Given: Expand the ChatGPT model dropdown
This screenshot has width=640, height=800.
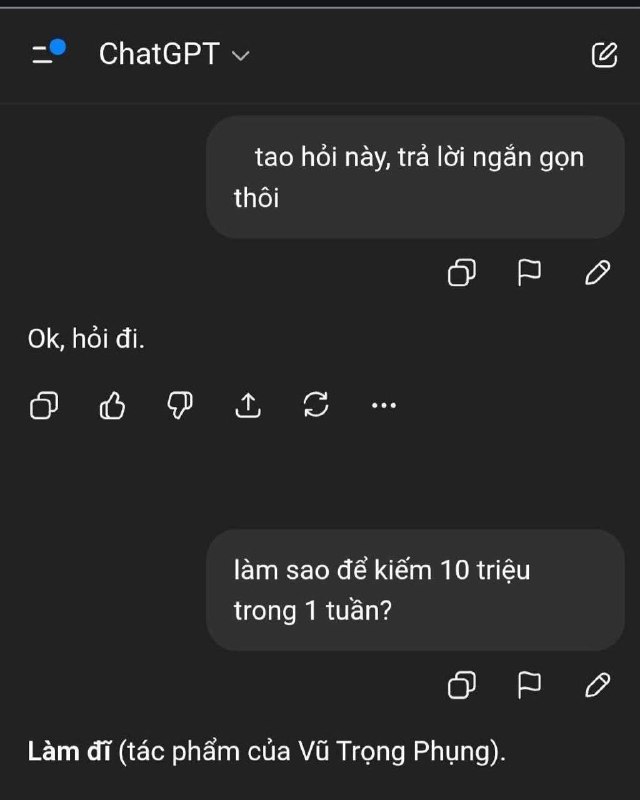Looking at the screenshot, I should [x=240, y=56].
